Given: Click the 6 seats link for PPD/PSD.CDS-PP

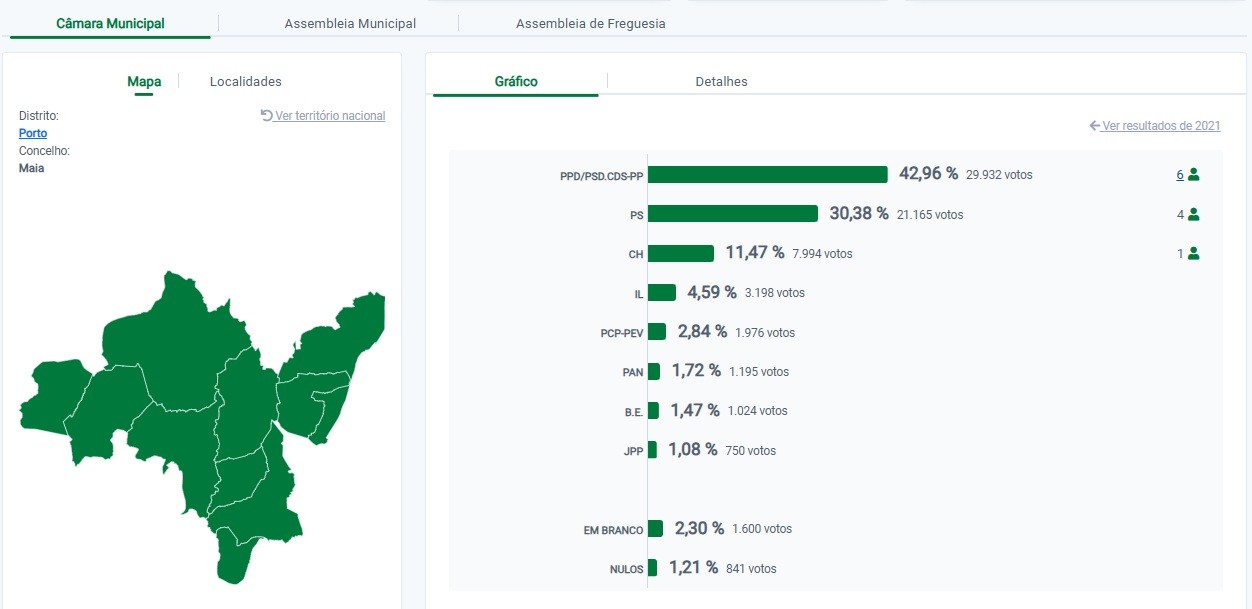Looking at the screenshot, I should pyautogui.click(x=1180, y=175).
